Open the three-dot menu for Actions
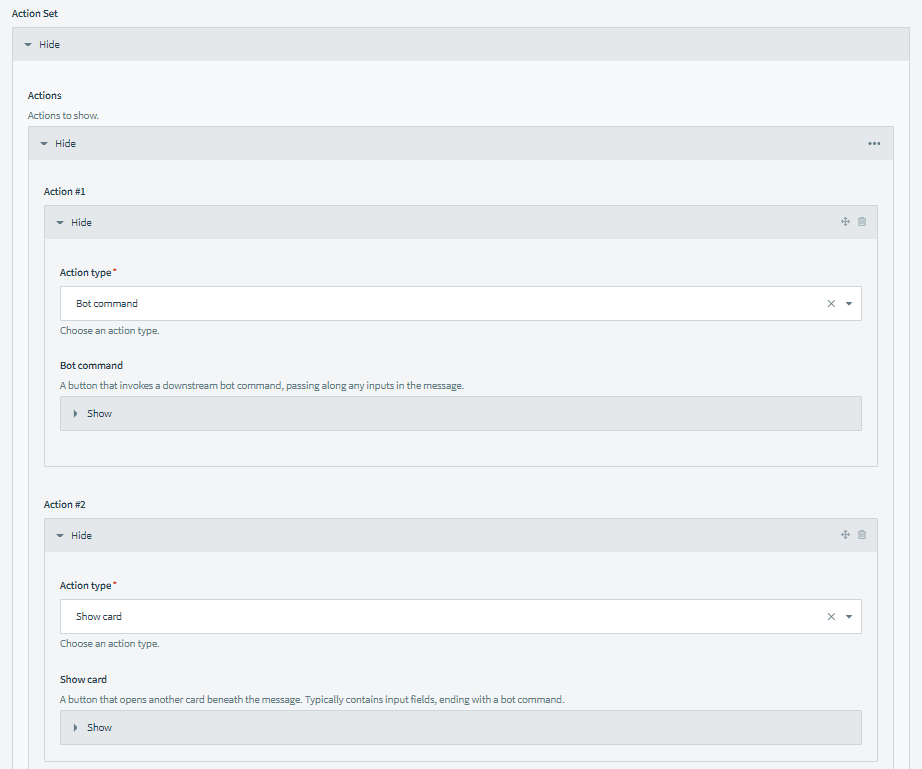This screenshot has height=769, width=922. 875,144
